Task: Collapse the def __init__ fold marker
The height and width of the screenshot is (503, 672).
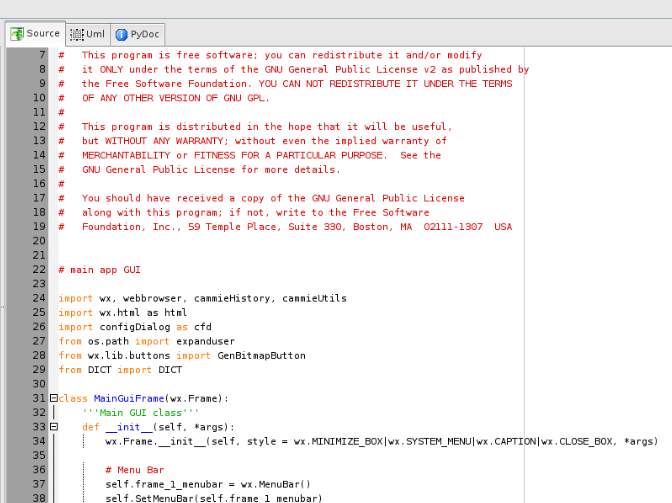Action: click(x=54, y=427)
